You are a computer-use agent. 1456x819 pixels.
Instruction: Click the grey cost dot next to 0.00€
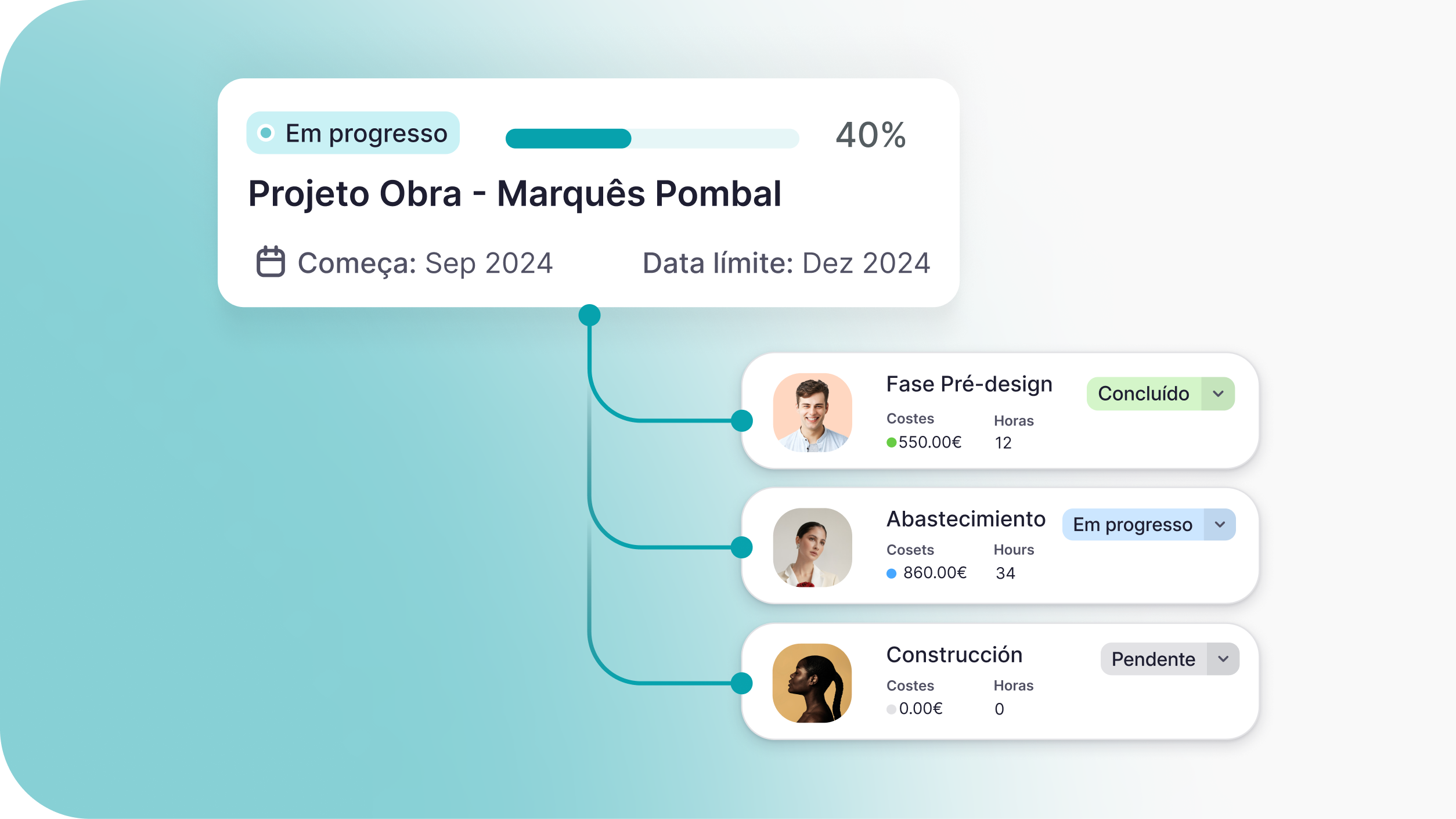(891, 709)
